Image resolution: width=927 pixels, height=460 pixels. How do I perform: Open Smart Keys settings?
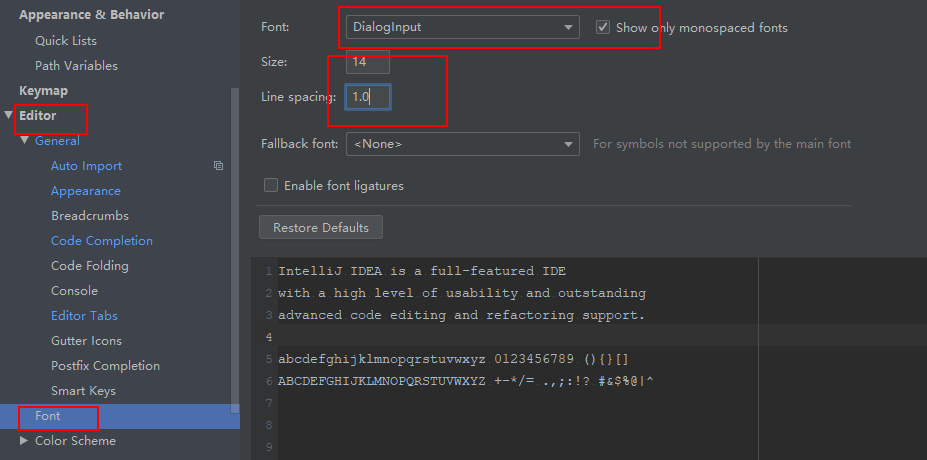tap(83, 391)
